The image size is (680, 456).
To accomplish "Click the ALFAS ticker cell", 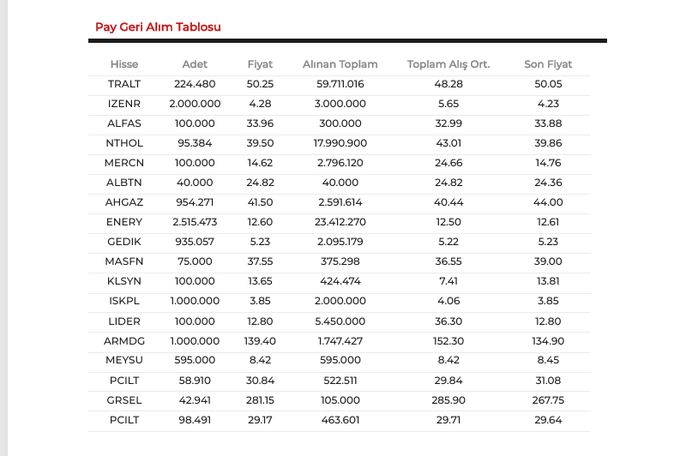I will click(x=124, y=123).
